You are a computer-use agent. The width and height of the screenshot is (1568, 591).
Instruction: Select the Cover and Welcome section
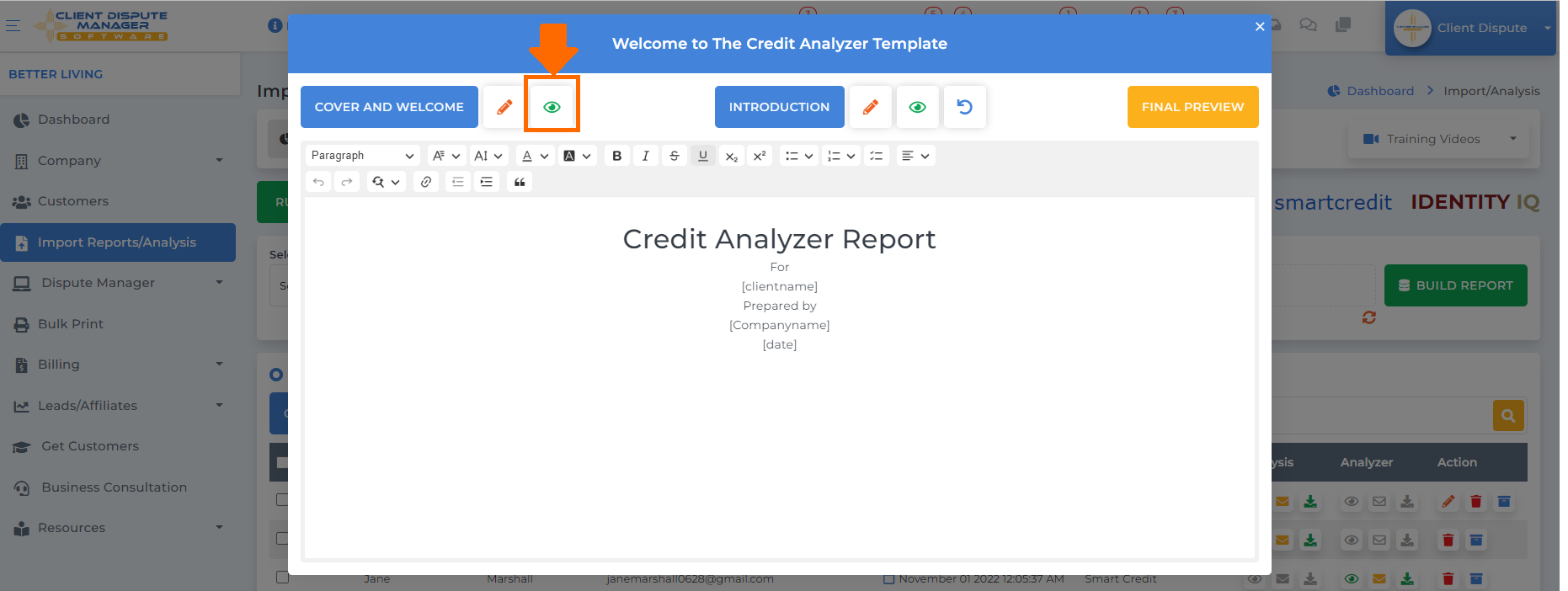[389, 107]
